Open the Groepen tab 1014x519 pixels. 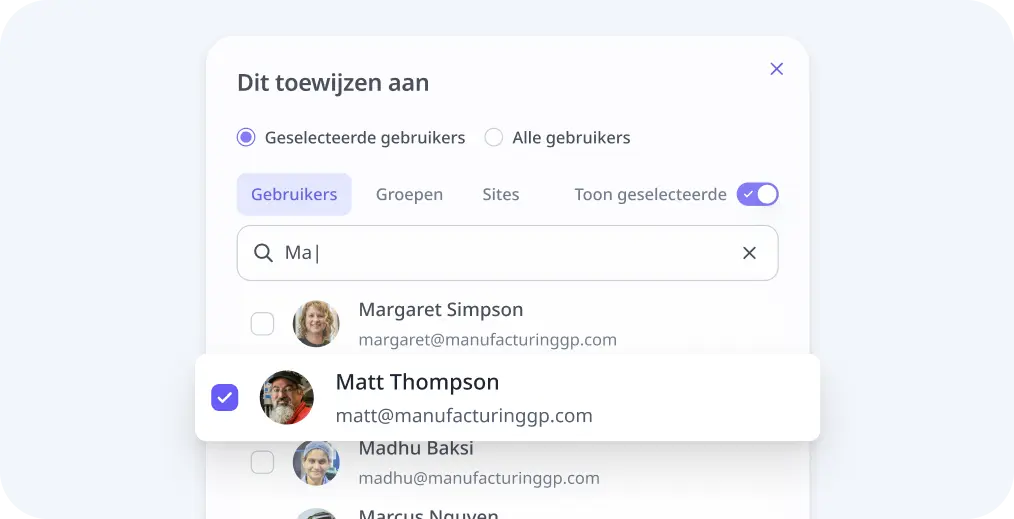coord(409,195)
